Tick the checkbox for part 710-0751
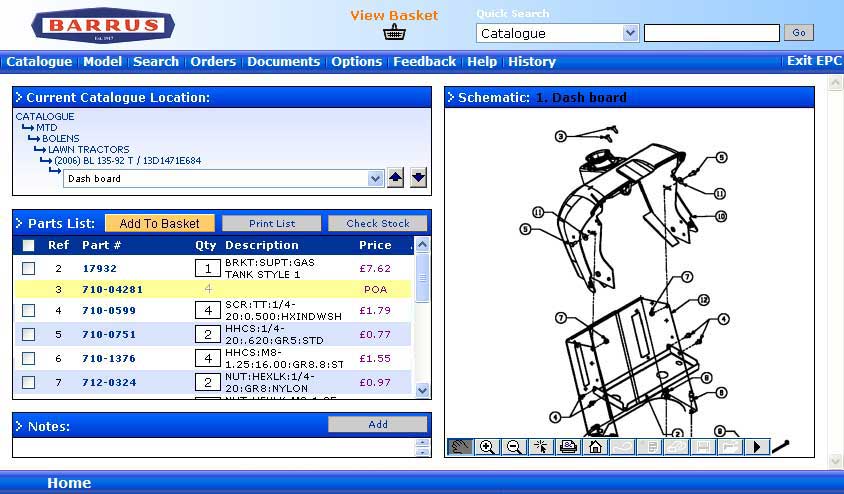844x494 pixels. point(29,334)
